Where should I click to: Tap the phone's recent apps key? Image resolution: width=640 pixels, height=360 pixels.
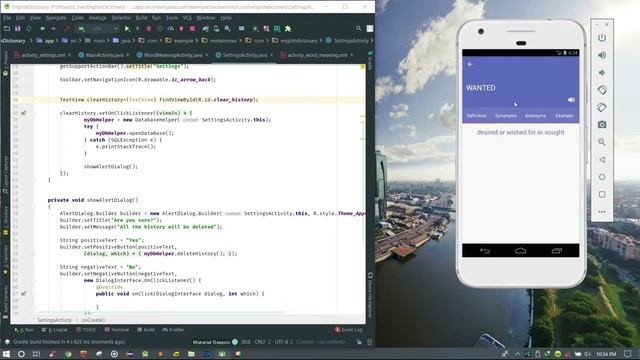coord(557,251)
